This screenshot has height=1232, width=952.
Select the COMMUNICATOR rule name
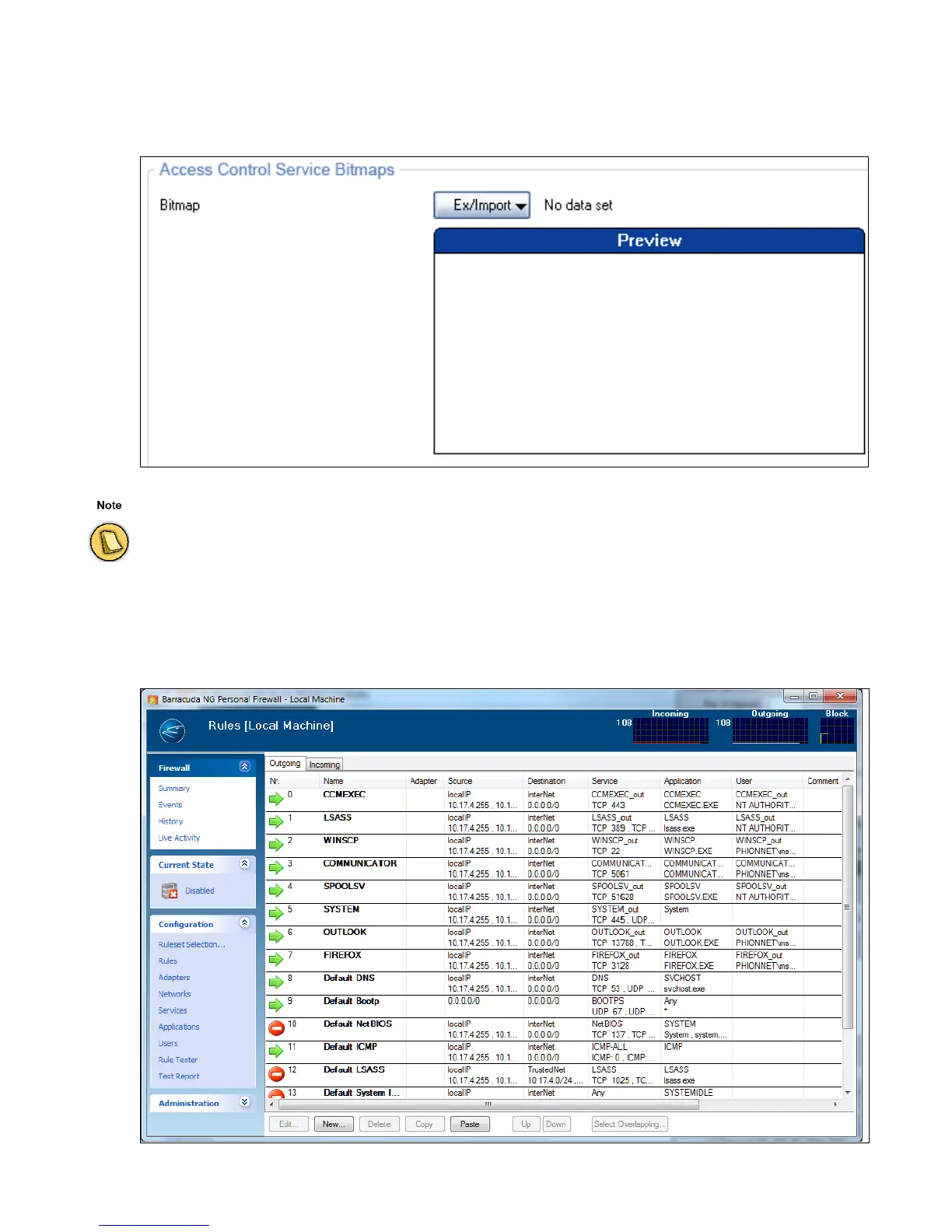360,863
